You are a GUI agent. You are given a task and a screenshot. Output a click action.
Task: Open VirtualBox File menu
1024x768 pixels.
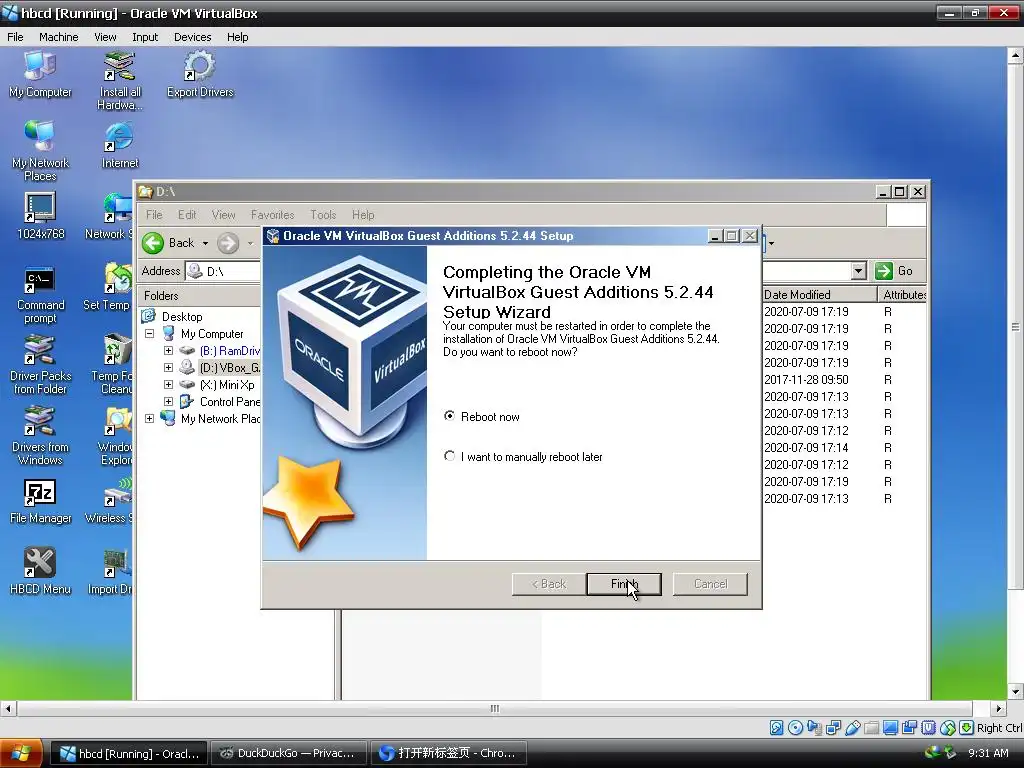[x=15, y=37]
